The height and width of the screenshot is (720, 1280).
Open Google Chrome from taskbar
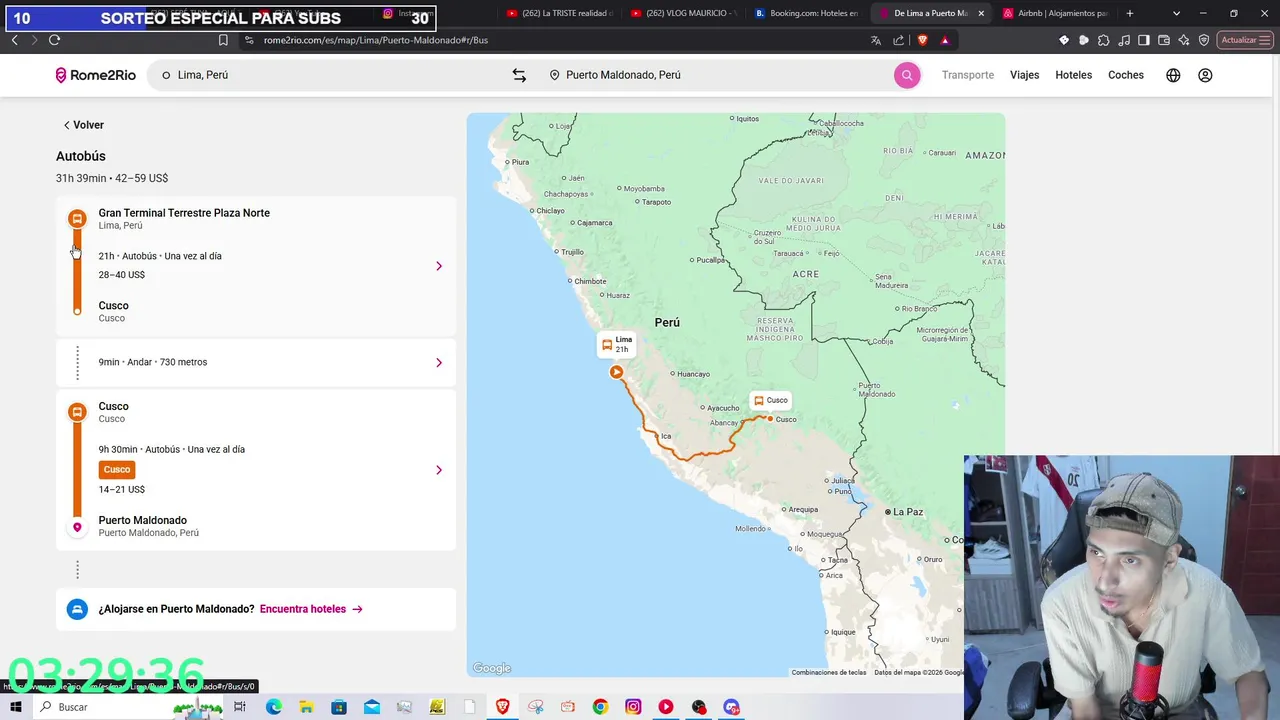click(600, 707)
